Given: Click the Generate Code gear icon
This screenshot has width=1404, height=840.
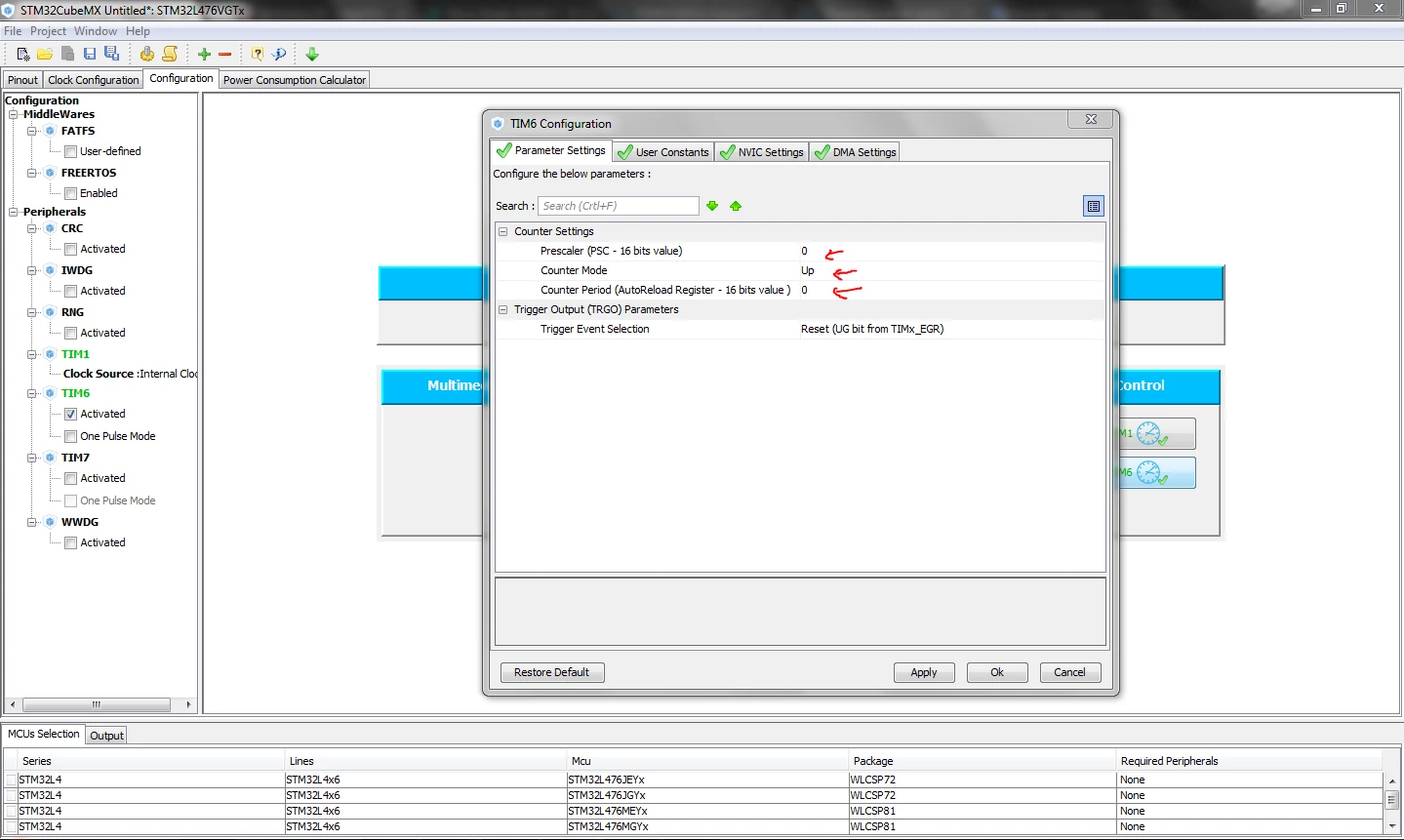Looking at the screenshot, I should pos(146,54).
